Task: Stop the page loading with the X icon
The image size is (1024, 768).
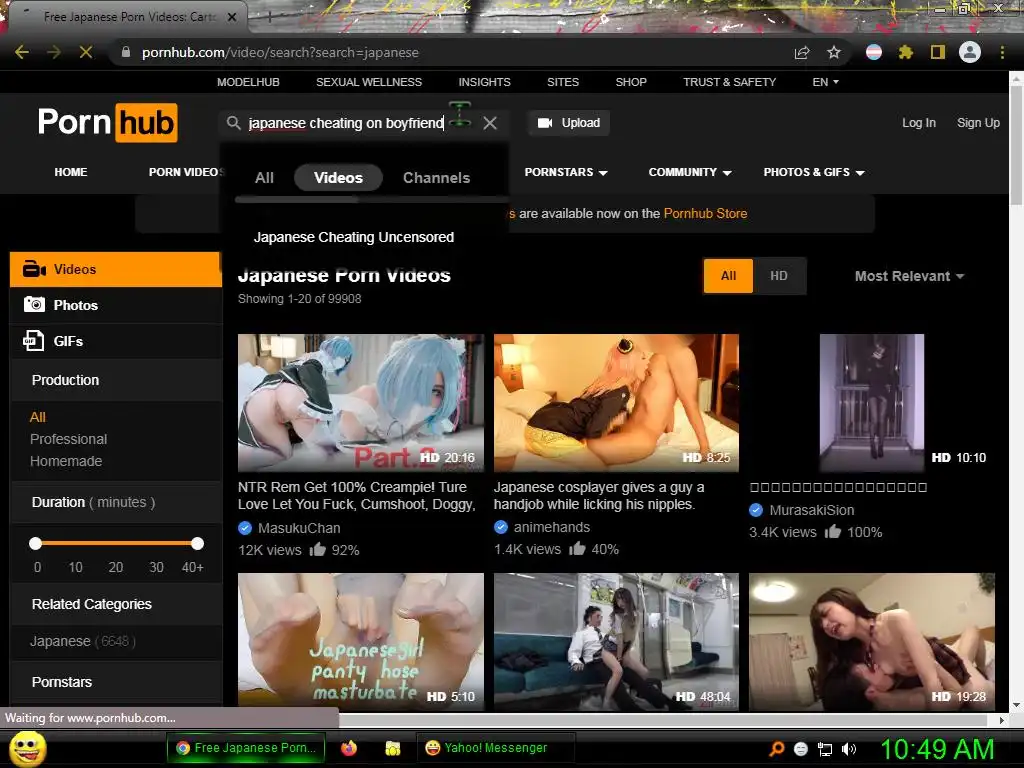Action: click(86, 52)
